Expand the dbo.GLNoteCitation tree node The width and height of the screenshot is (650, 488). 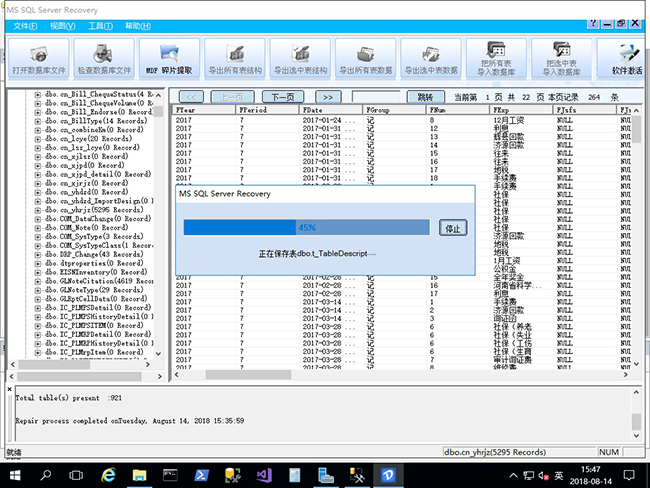tap(38, 281)
